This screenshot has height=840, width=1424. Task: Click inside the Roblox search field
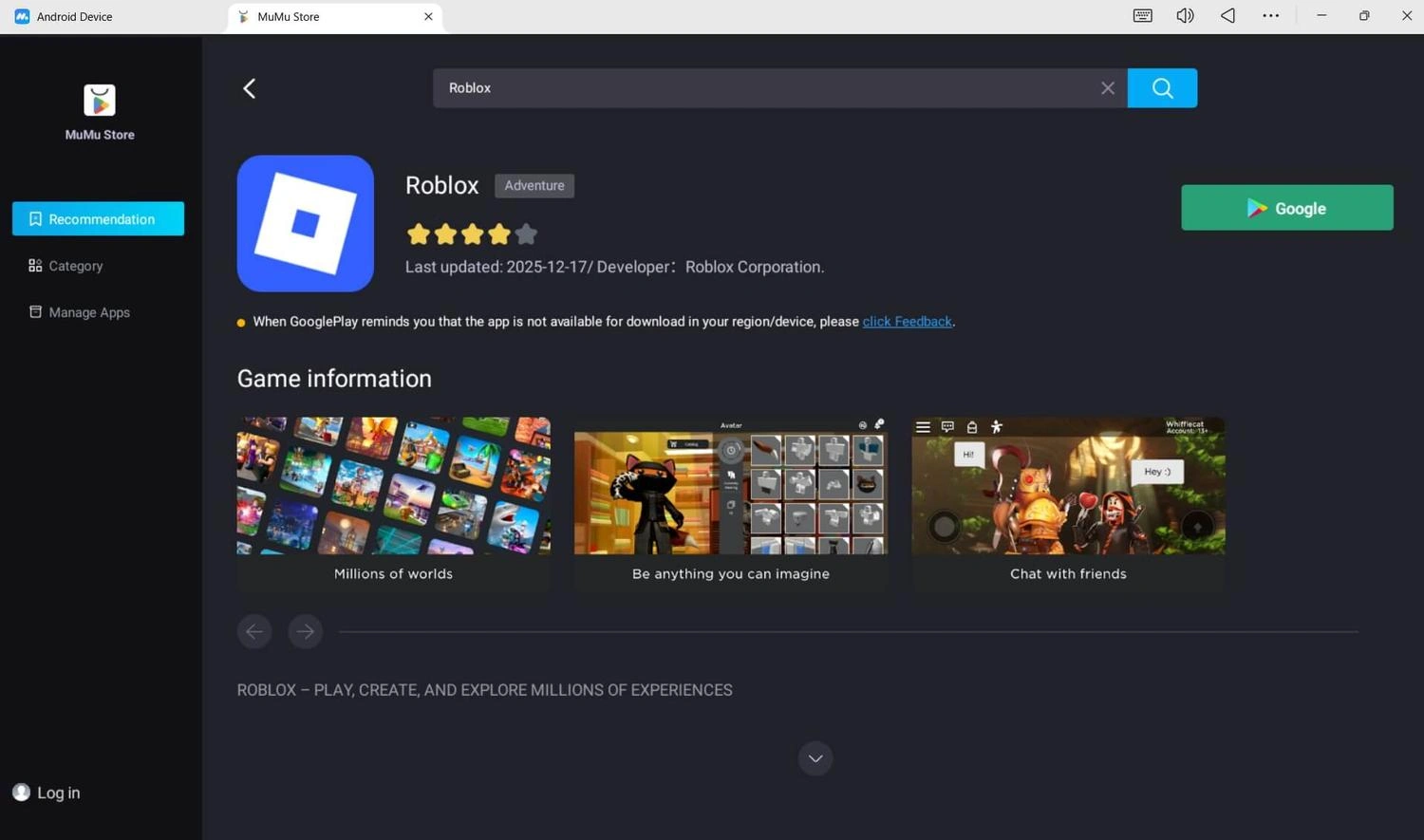point(759,87)
